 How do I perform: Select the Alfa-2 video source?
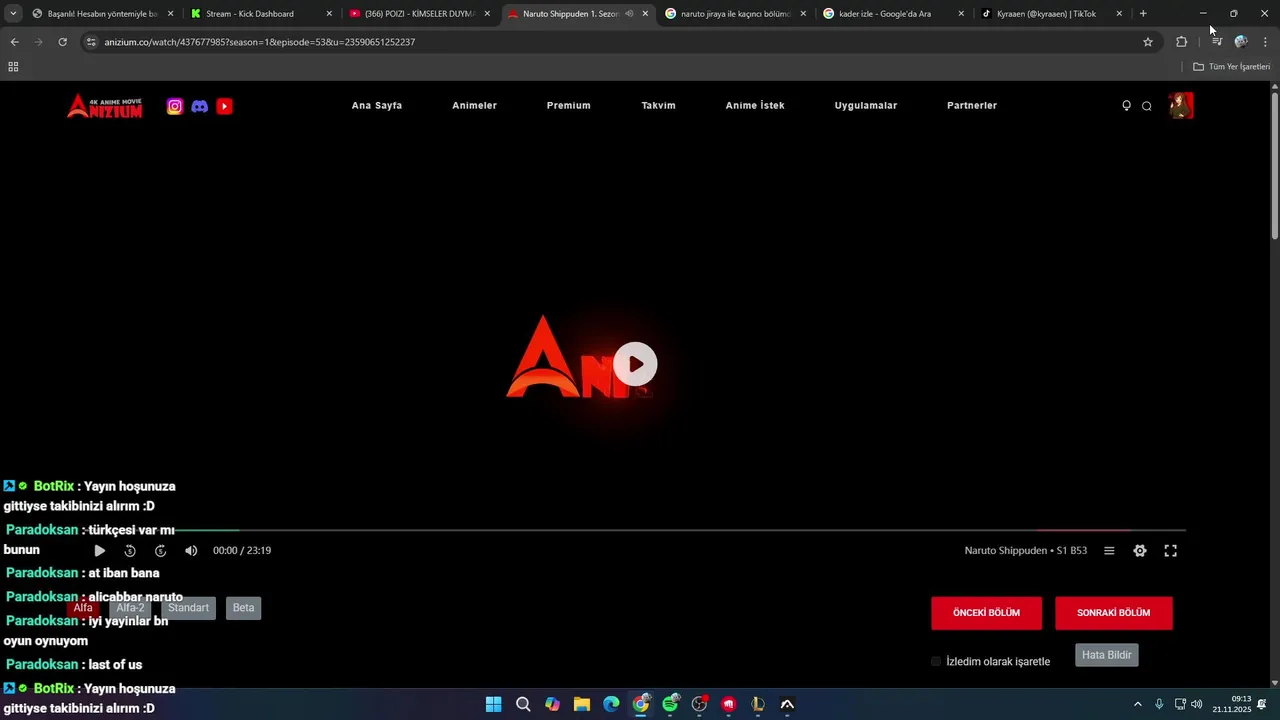click(130, 608)
